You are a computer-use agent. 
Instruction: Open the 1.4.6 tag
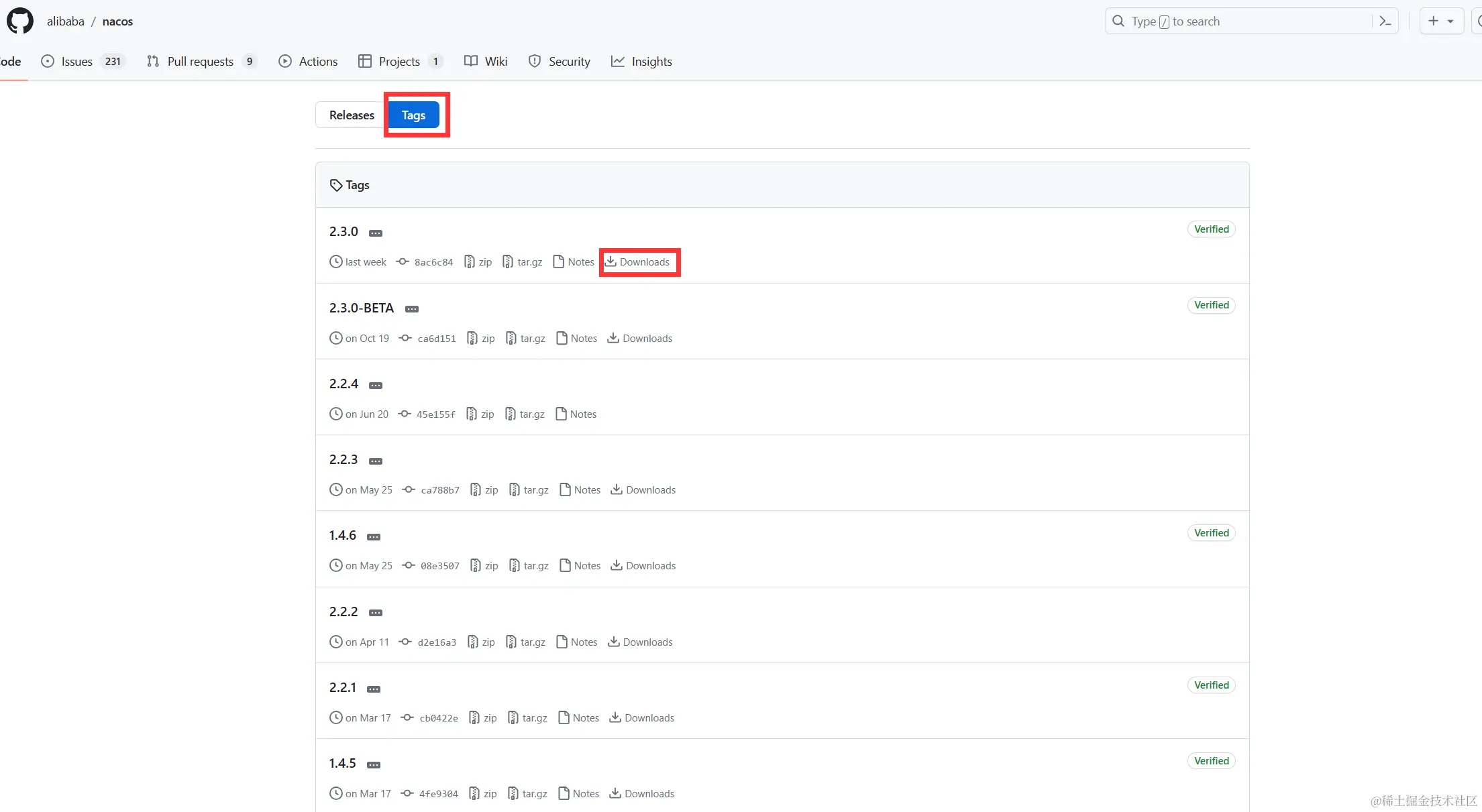pyautogui.click(x=342, y=536)
